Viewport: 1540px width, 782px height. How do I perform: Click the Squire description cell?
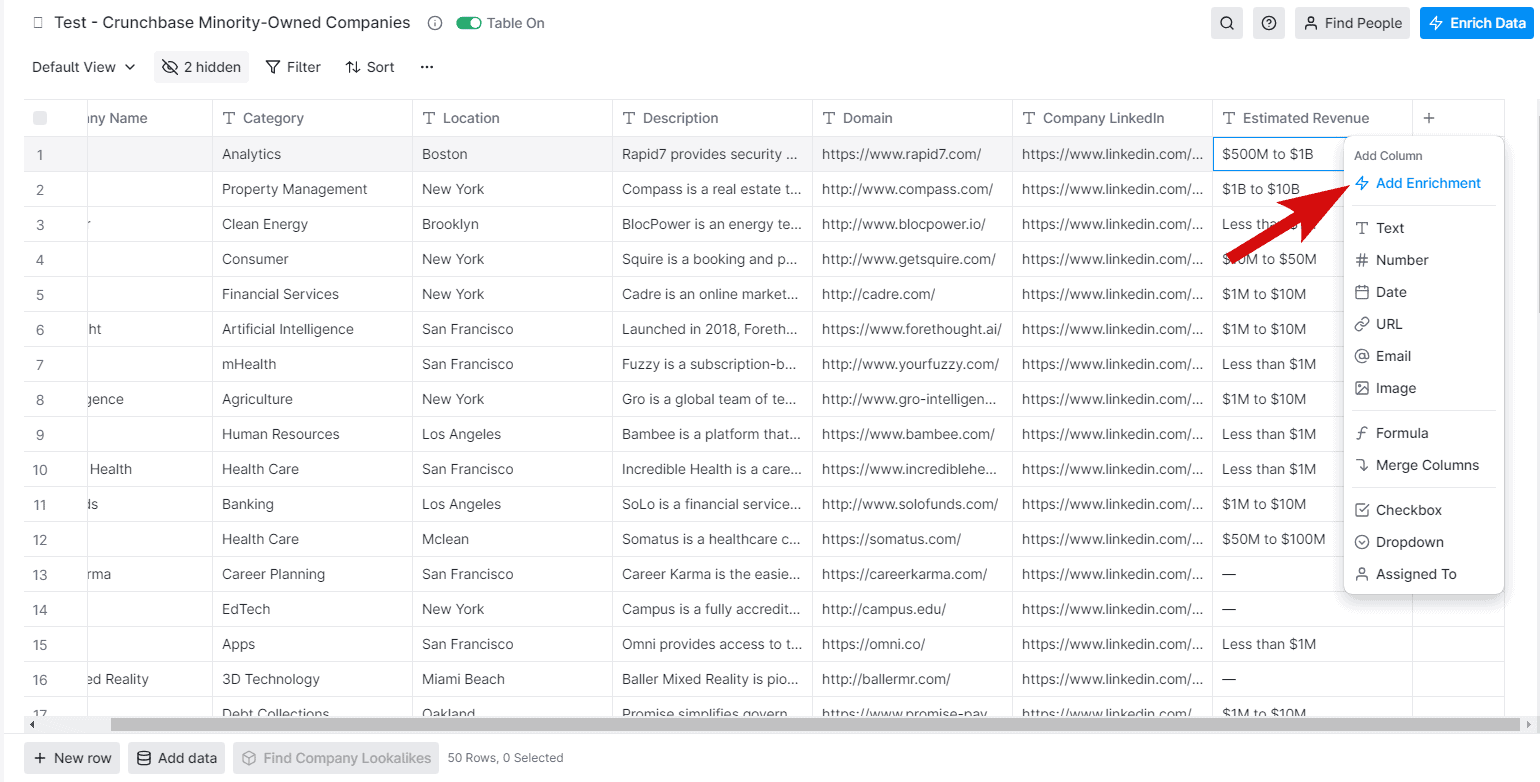point(712,259)
